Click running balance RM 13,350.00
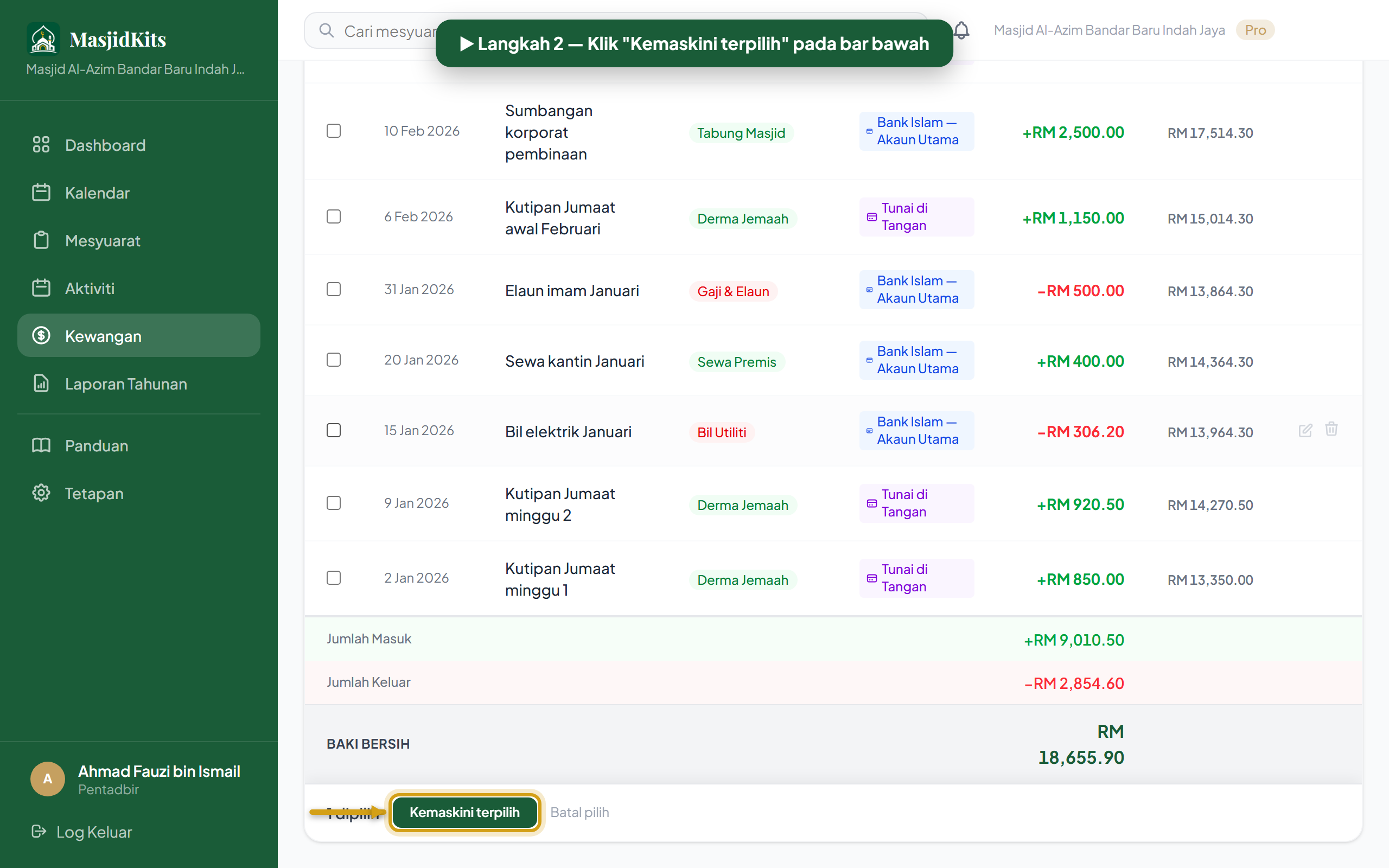Image resolution: width=1389 pixels, height=868 pixels. point(1210,580)
